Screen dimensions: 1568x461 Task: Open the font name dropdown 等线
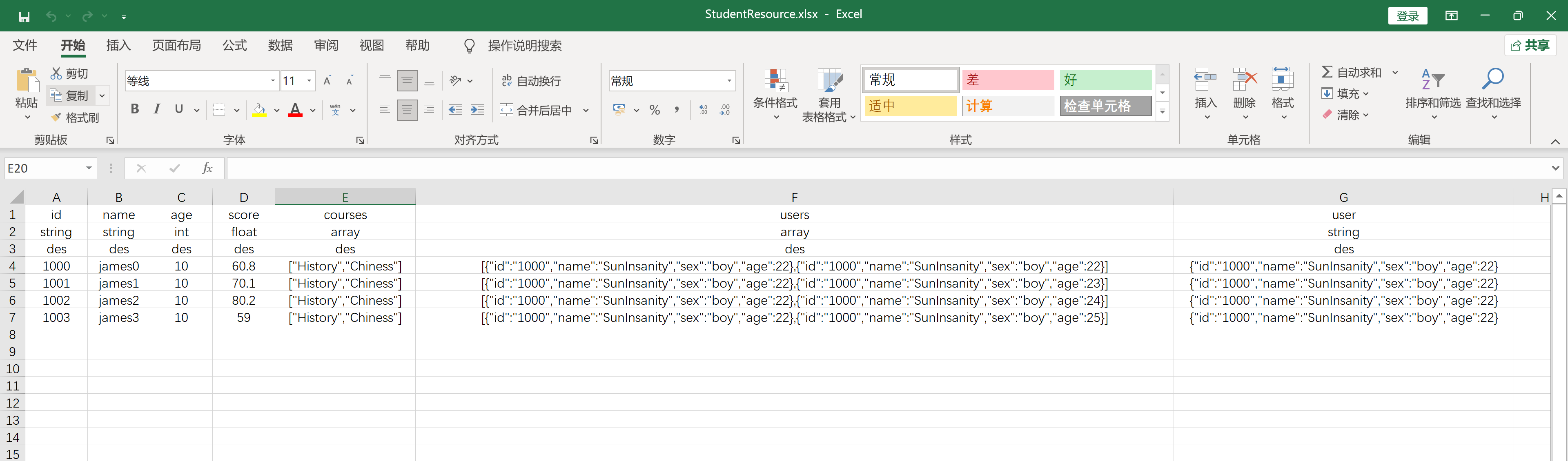point(273,81)
